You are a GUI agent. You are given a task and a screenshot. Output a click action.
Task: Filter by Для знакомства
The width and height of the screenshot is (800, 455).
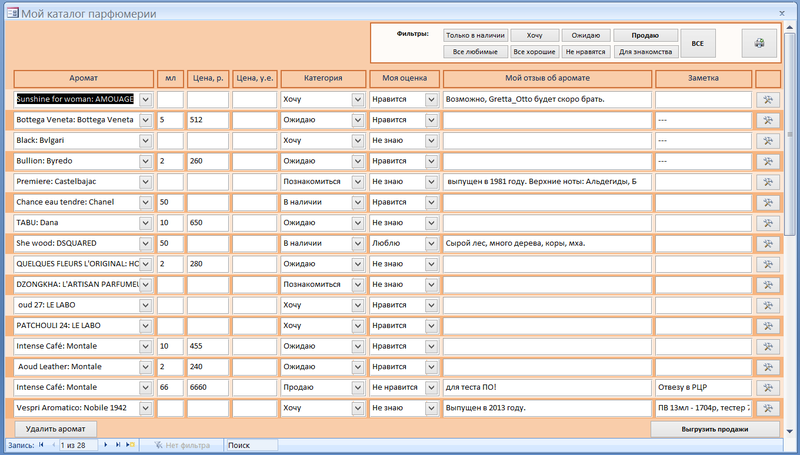click(645, 52)
